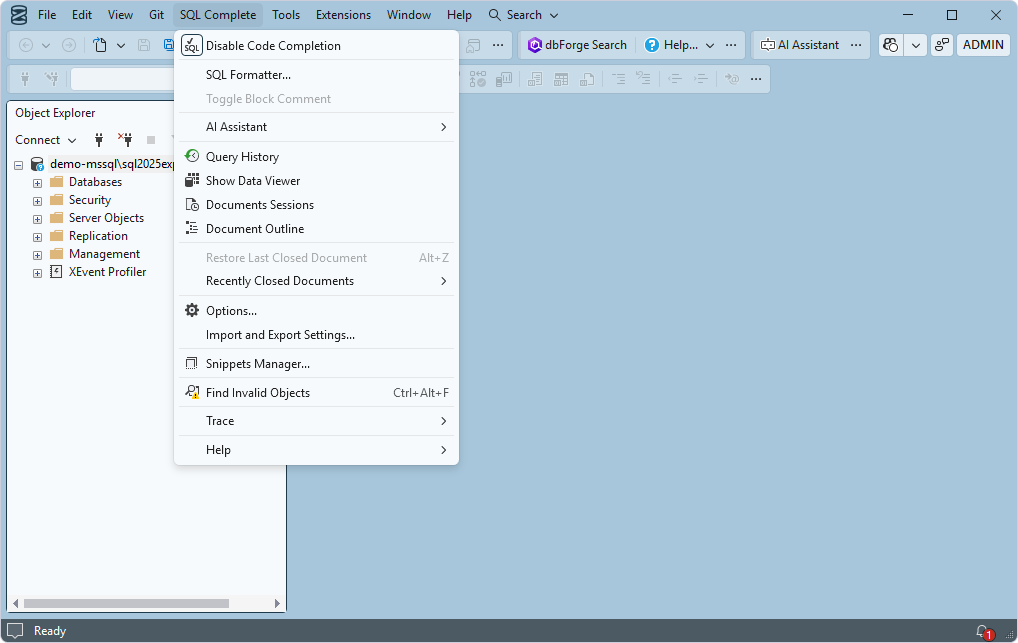Open the dropdown next to Help toolbar button
Screen dimensions: 1018x643
(x=710, y=45)
